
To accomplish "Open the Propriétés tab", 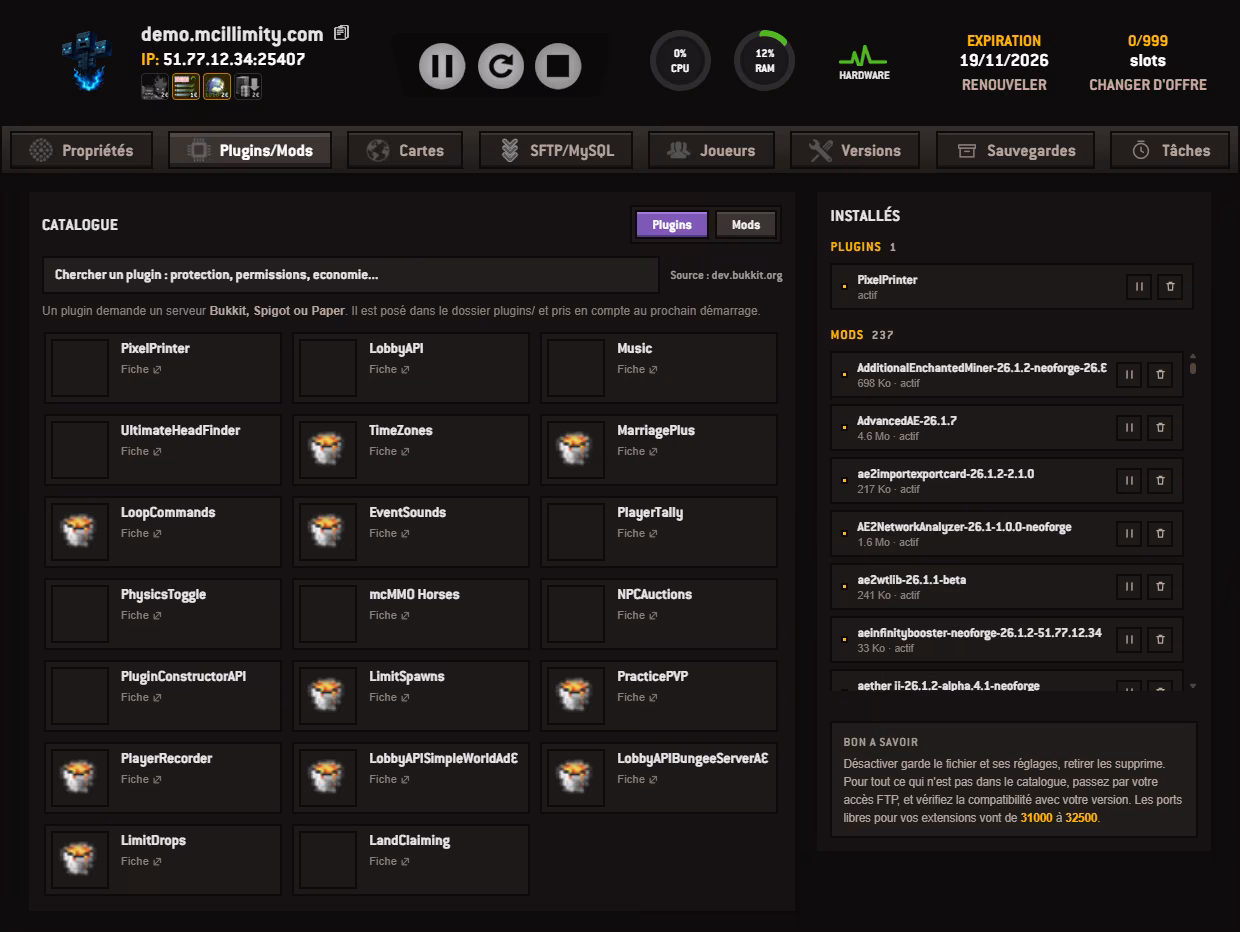I will pyautogui.click(x=81, y=151).
